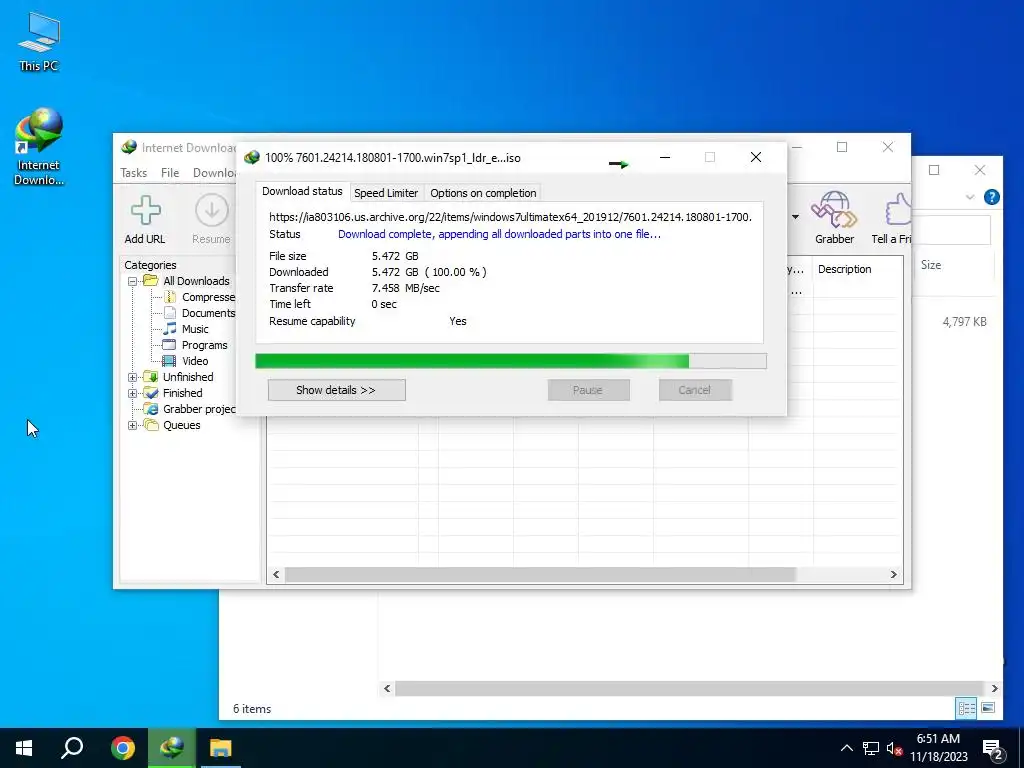
Task: Collapse the All Downloads tree node
Action: [133, 281]
